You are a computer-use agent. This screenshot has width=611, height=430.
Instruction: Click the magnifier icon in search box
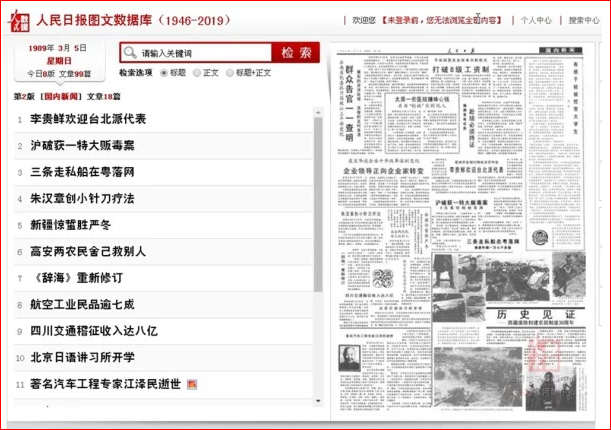pos(129,52)
